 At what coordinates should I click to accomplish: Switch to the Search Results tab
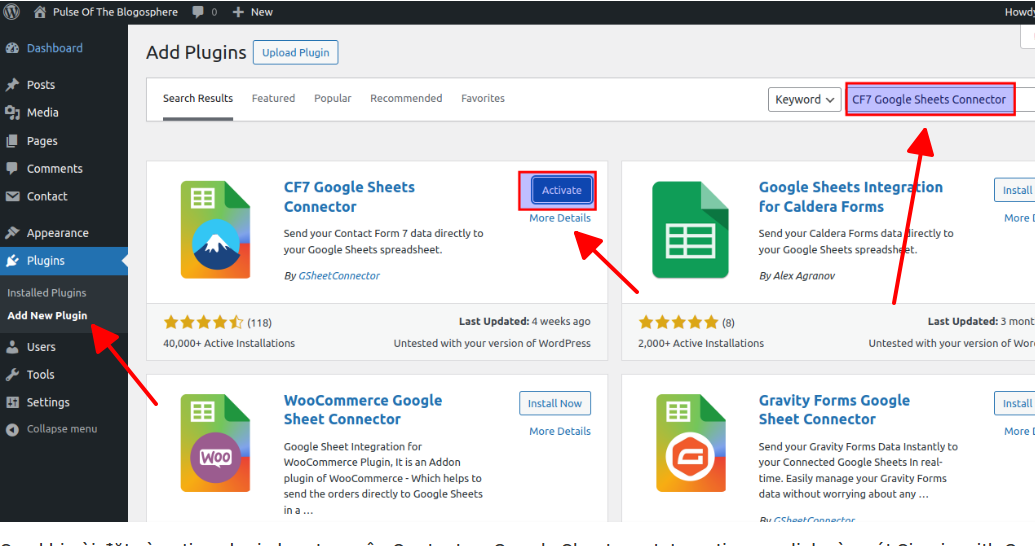(x=198, y=98)
